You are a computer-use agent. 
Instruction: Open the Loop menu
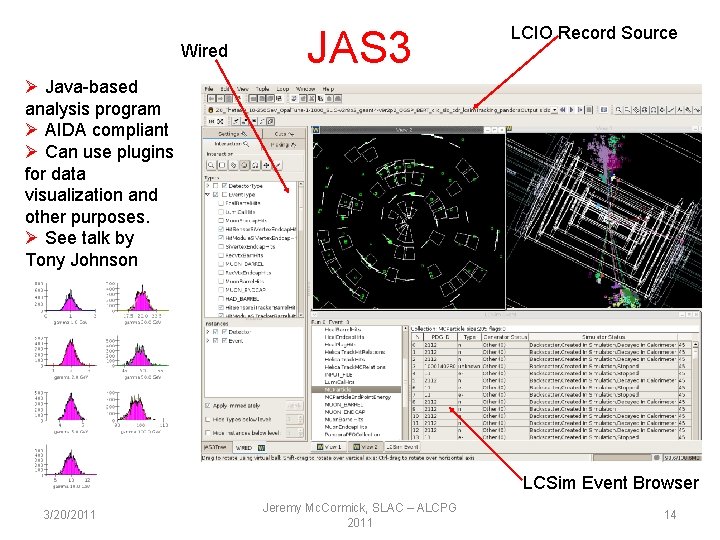(x=282, y=89)
